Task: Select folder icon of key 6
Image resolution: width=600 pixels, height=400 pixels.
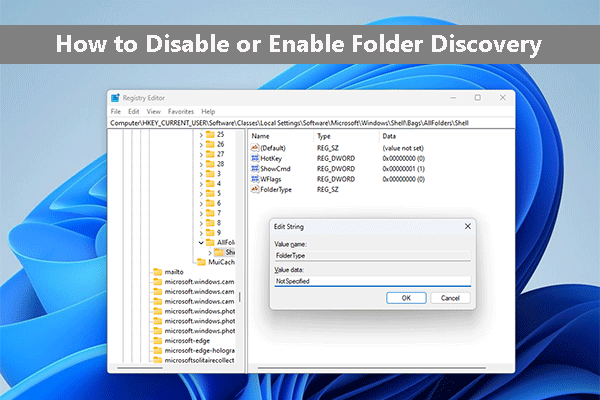Action: tap(210, 203)
